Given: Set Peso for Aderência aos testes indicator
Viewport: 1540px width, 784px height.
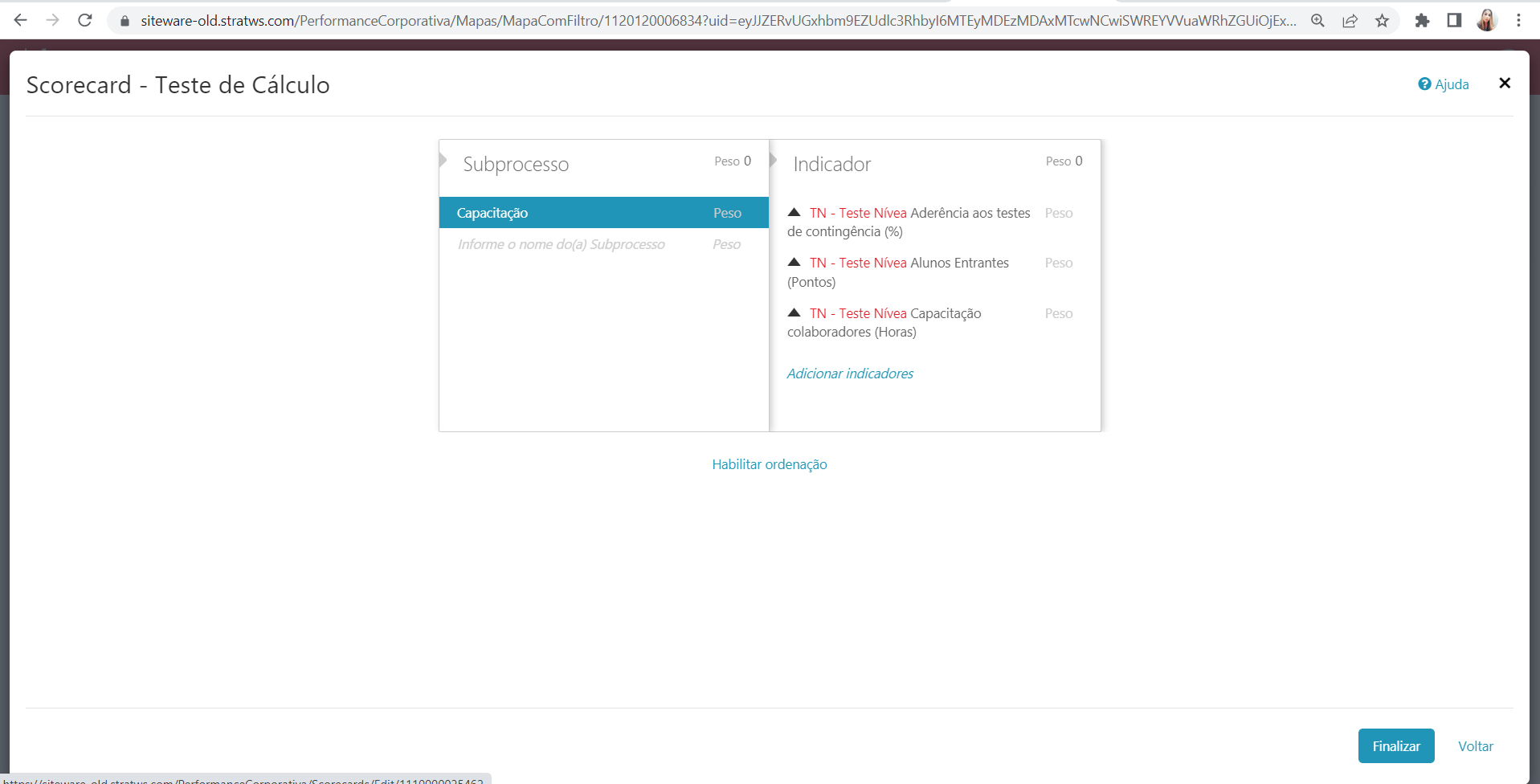Looking at the screenshot, I should [1059, 213].
